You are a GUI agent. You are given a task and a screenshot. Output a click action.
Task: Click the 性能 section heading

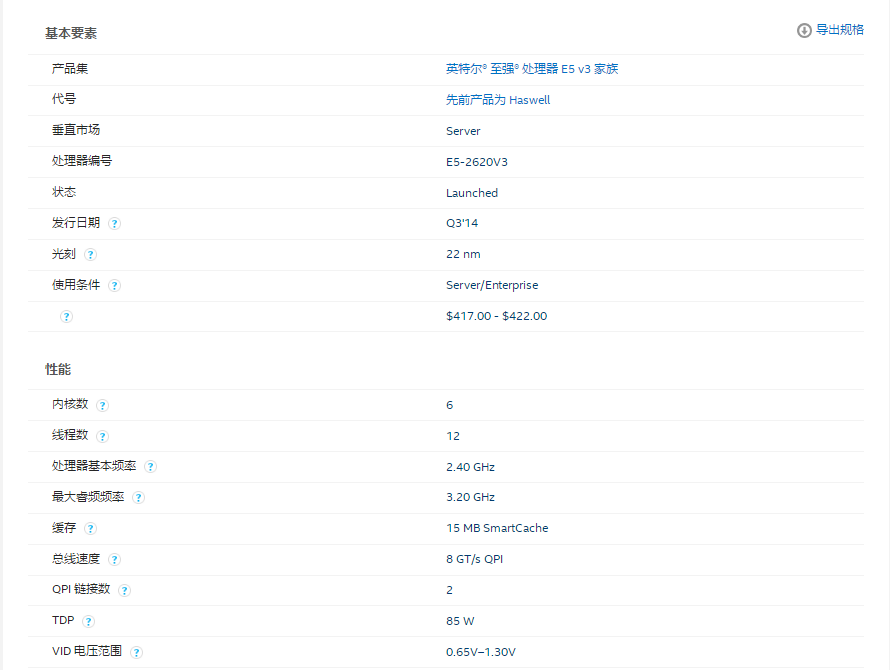(58, 370)
